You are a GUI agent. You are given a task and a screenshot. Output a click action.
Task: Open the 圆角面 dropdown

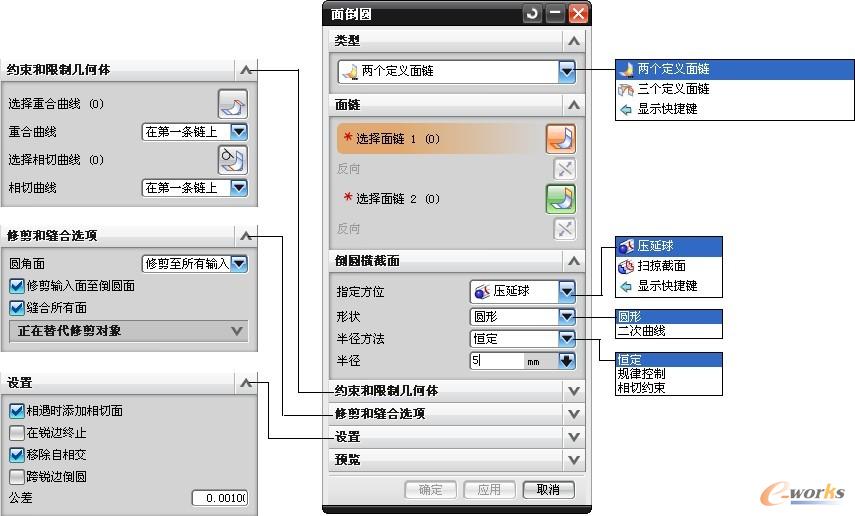[239, 264]
